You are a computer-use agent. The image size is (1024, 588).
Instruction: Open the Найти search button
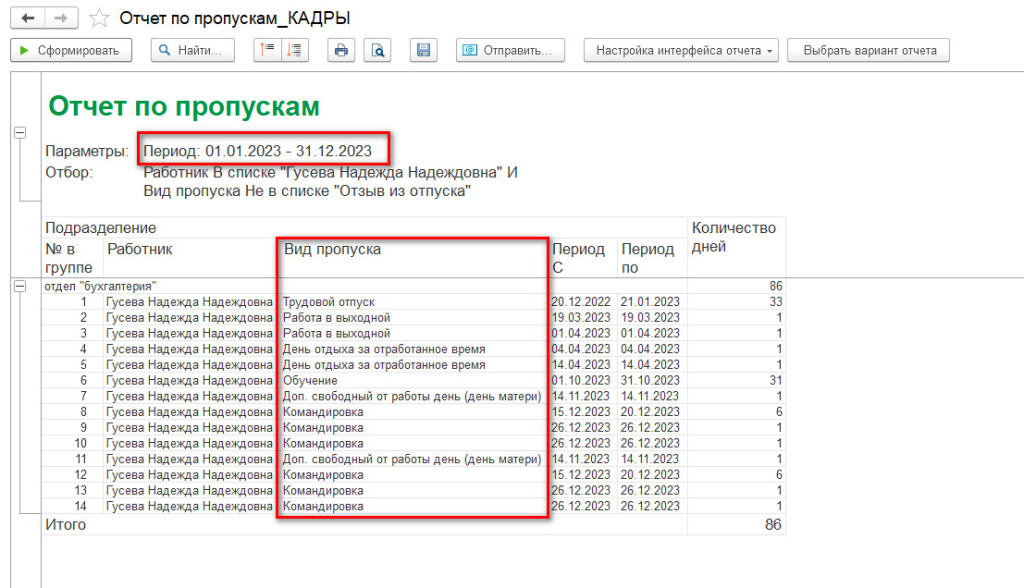(193, 50)
